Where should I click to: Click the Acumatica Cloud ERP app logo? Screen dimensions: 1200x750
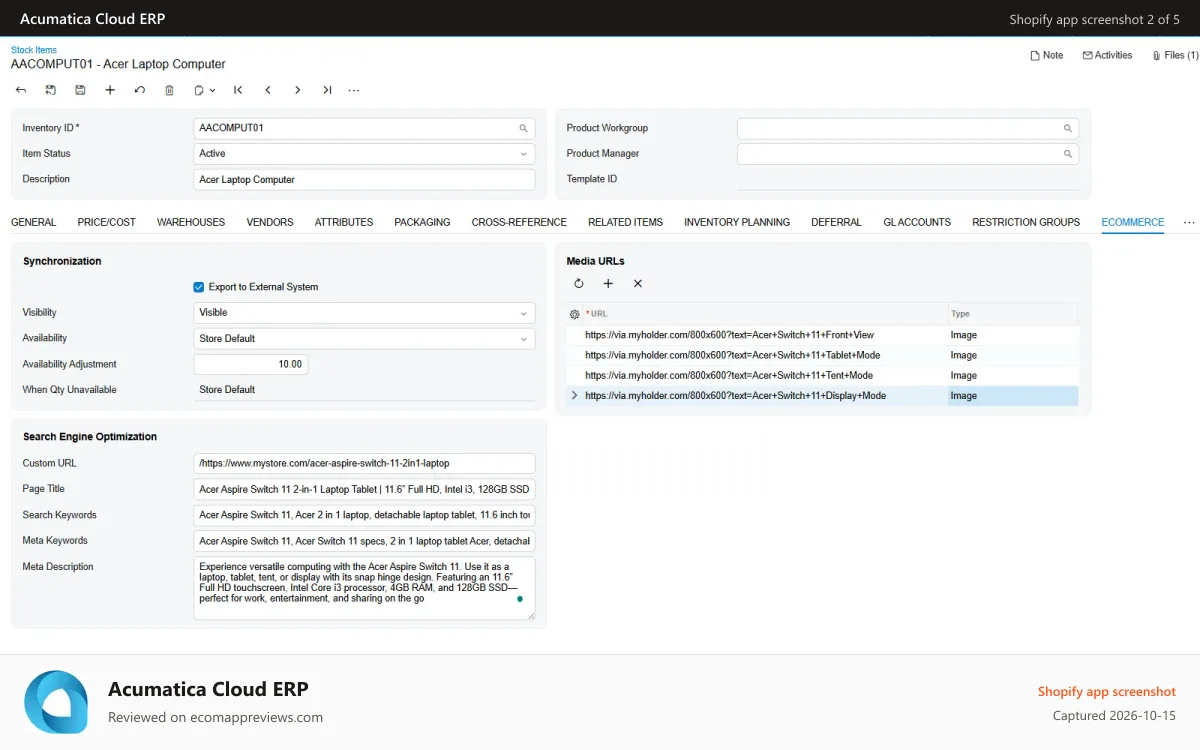click(x=56, y=702)
